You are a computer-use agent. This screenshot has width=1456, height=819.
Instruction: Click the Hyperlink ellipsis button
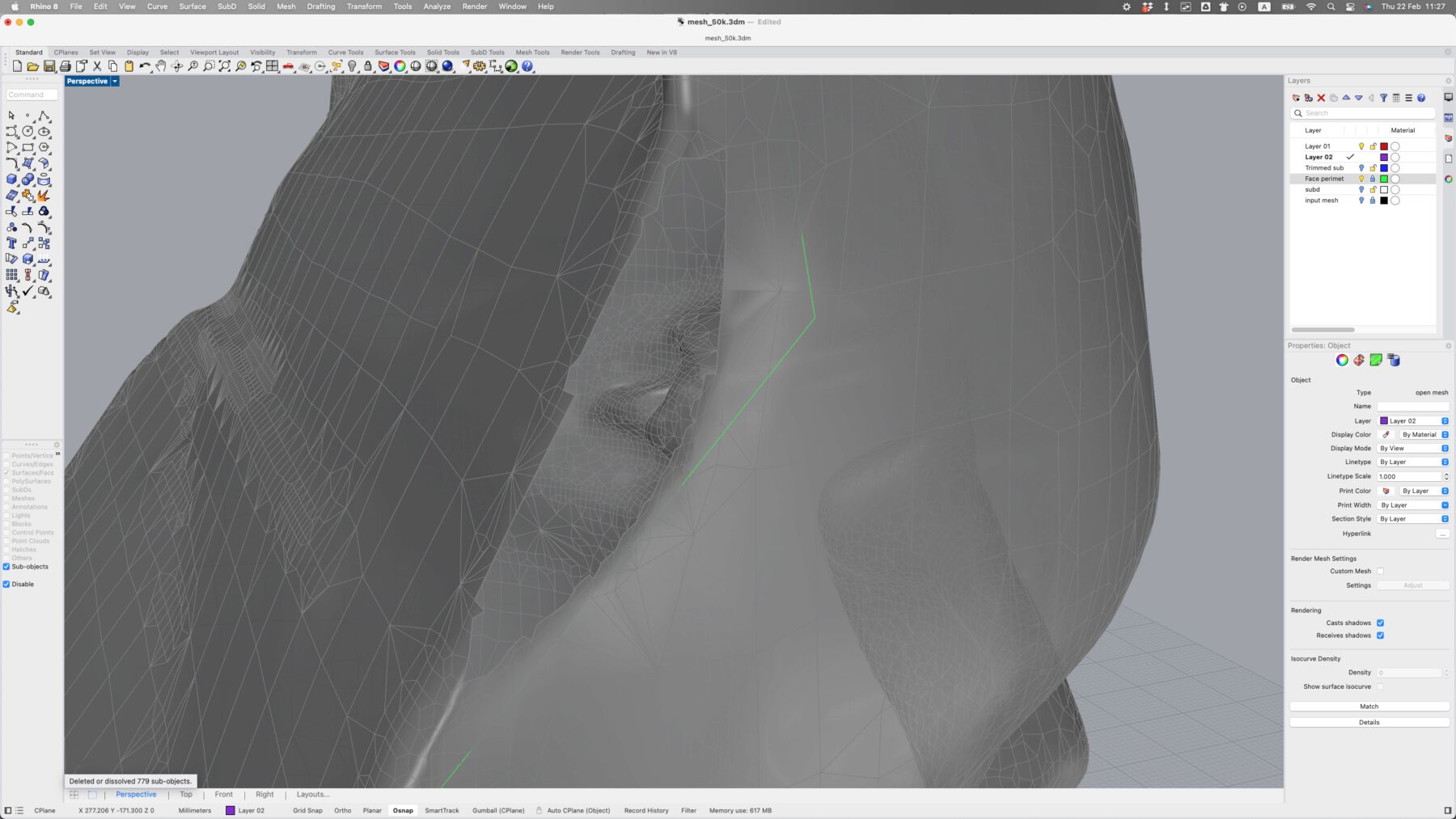(x=1442, y=534)
